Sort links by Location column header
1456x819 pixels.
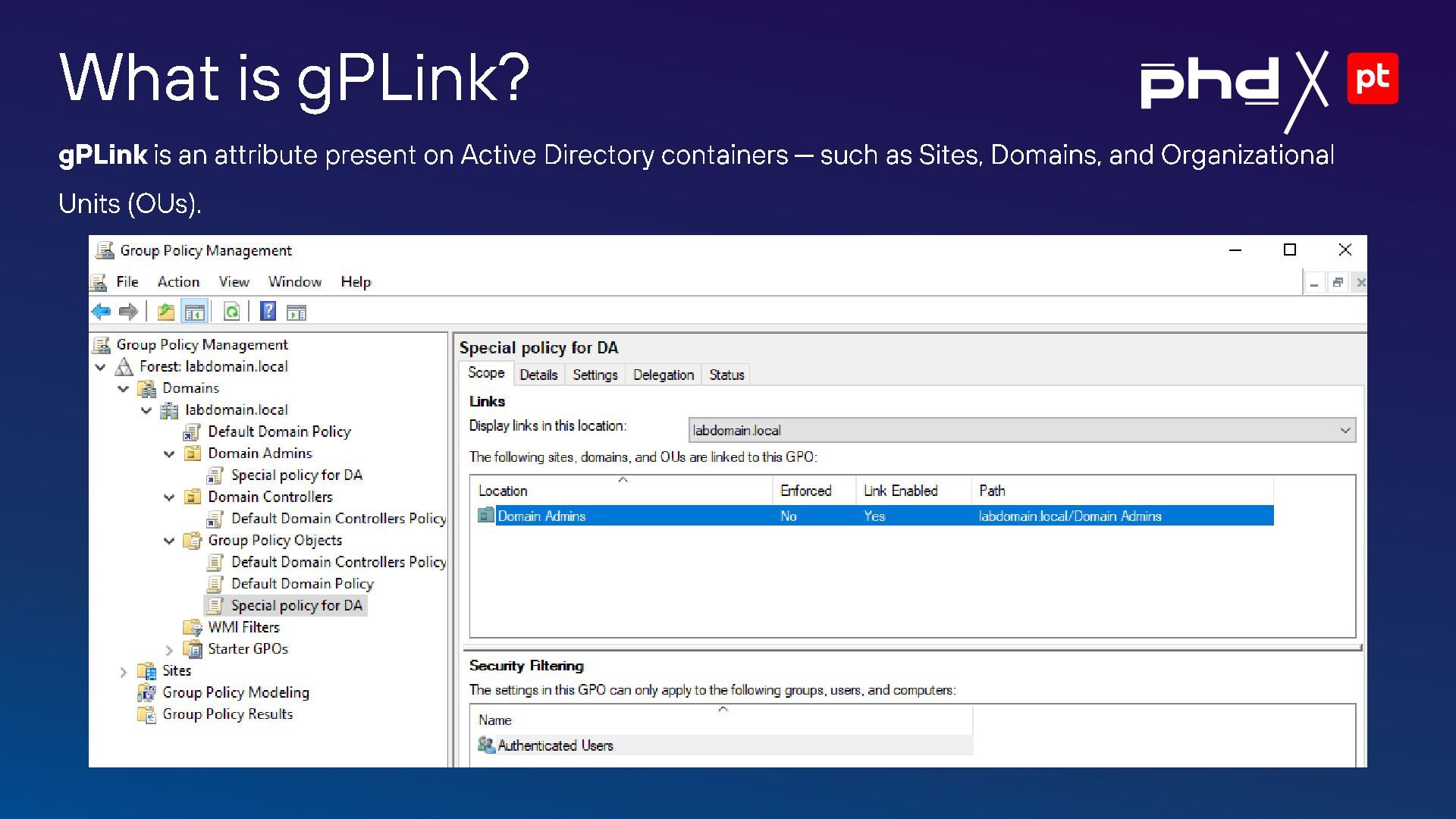503,491
